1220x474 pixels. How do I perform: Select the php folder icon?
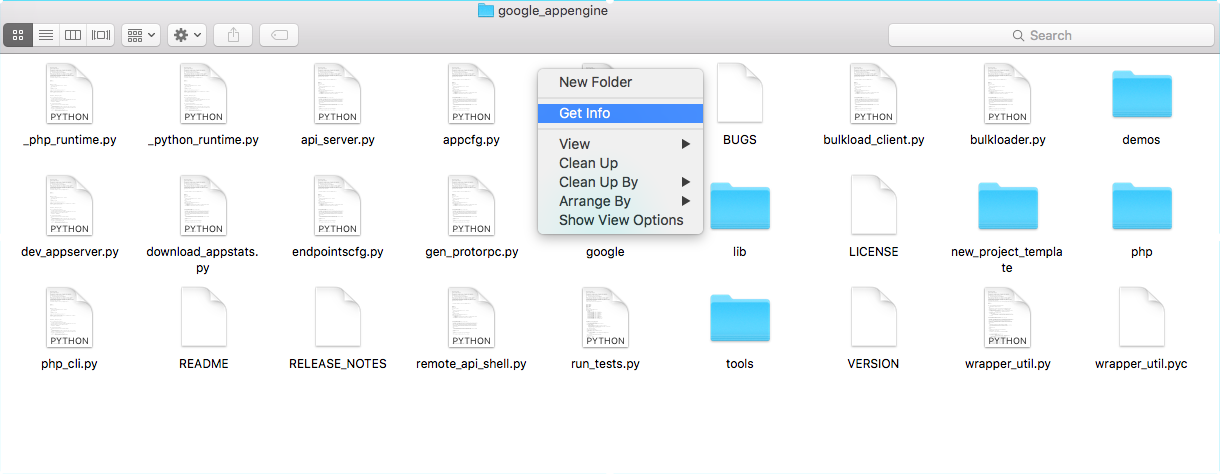[1142, 206]
